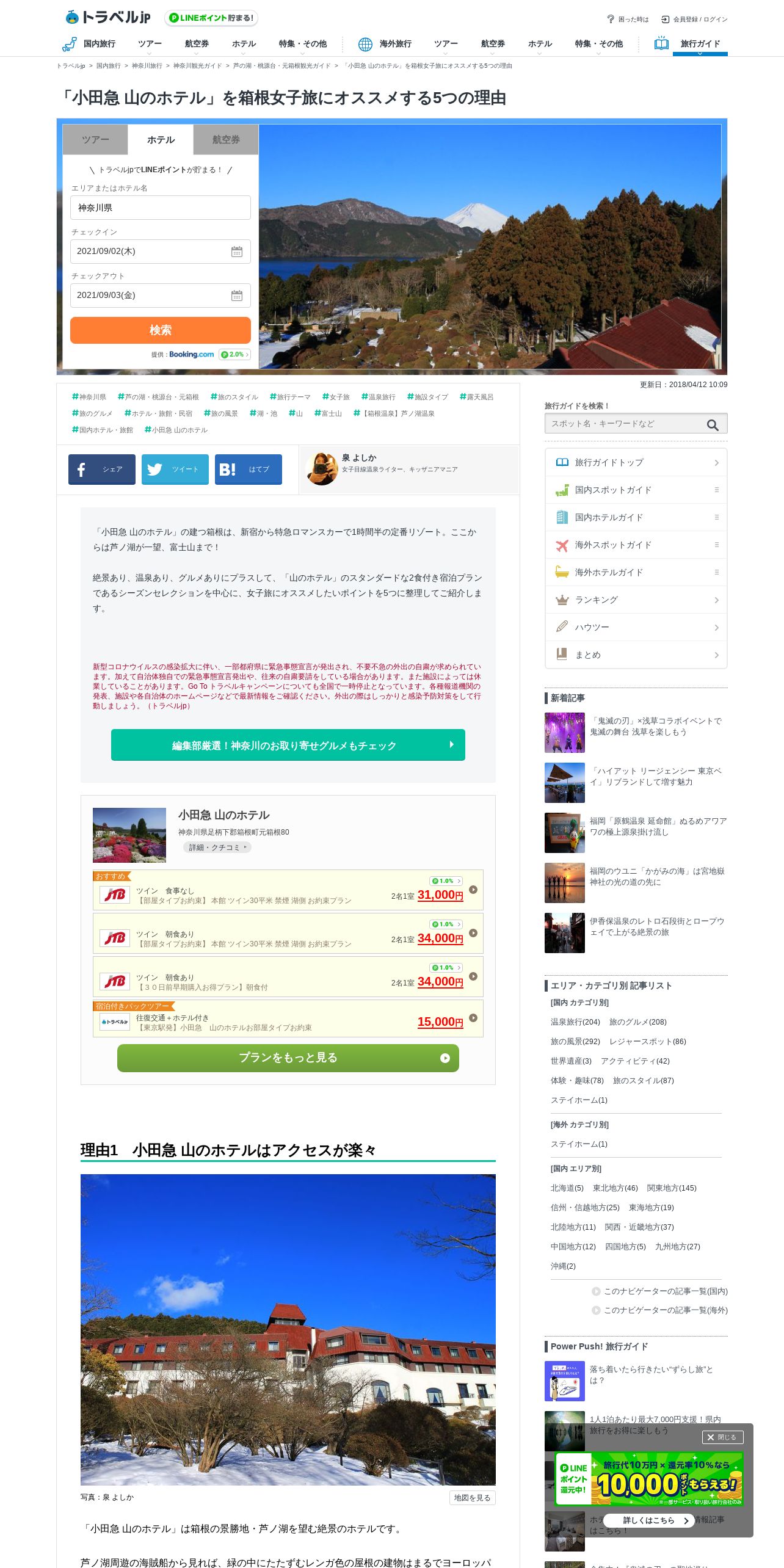Switch to the 航空券 search tab
This screenshot has width=784, height=1568.
coord(226,140)
